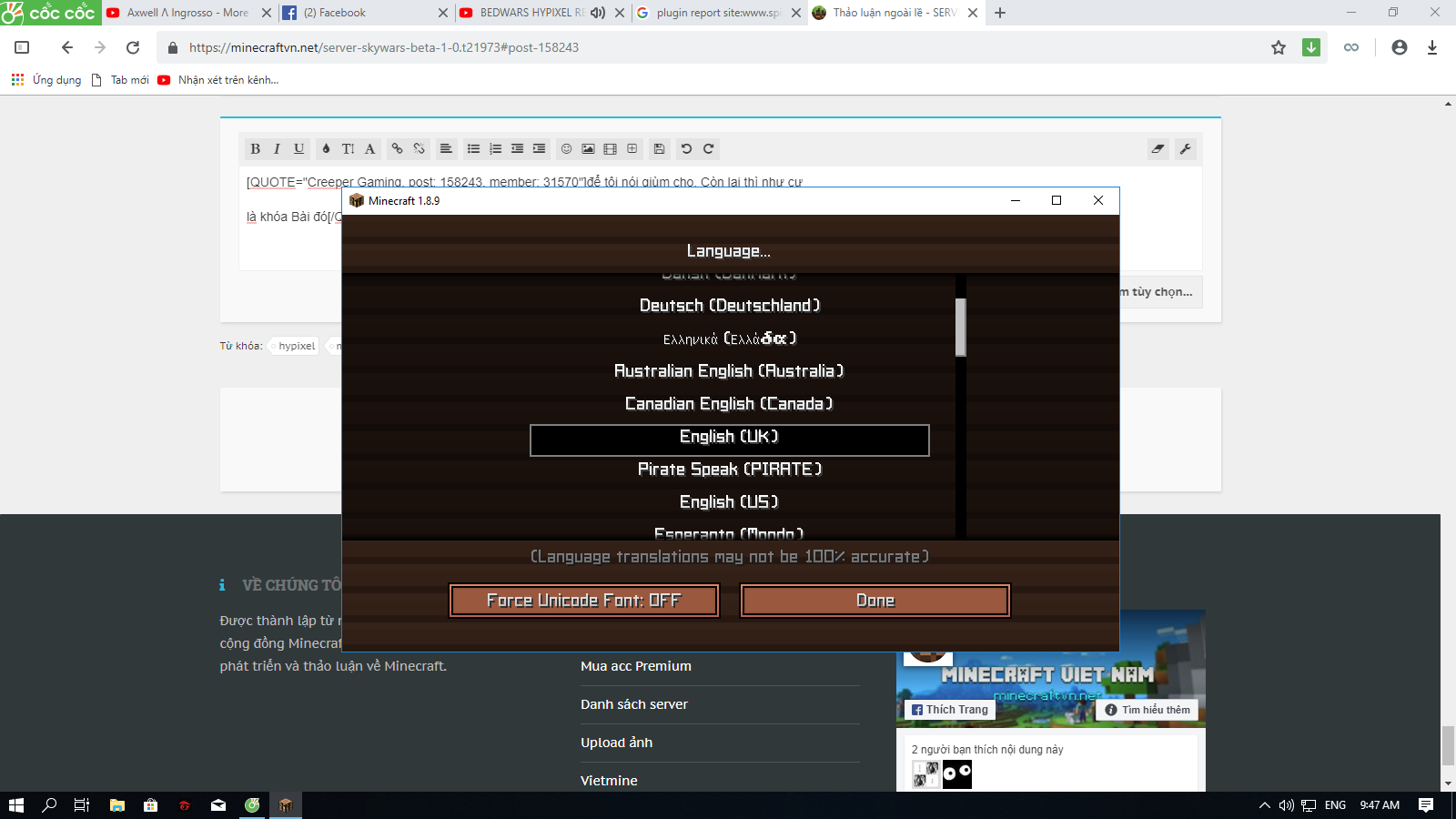The height and width of the screenshot is (819, 1456).
Task: Apply italic formatting to the post text
Action: click(x=276, y=148)
